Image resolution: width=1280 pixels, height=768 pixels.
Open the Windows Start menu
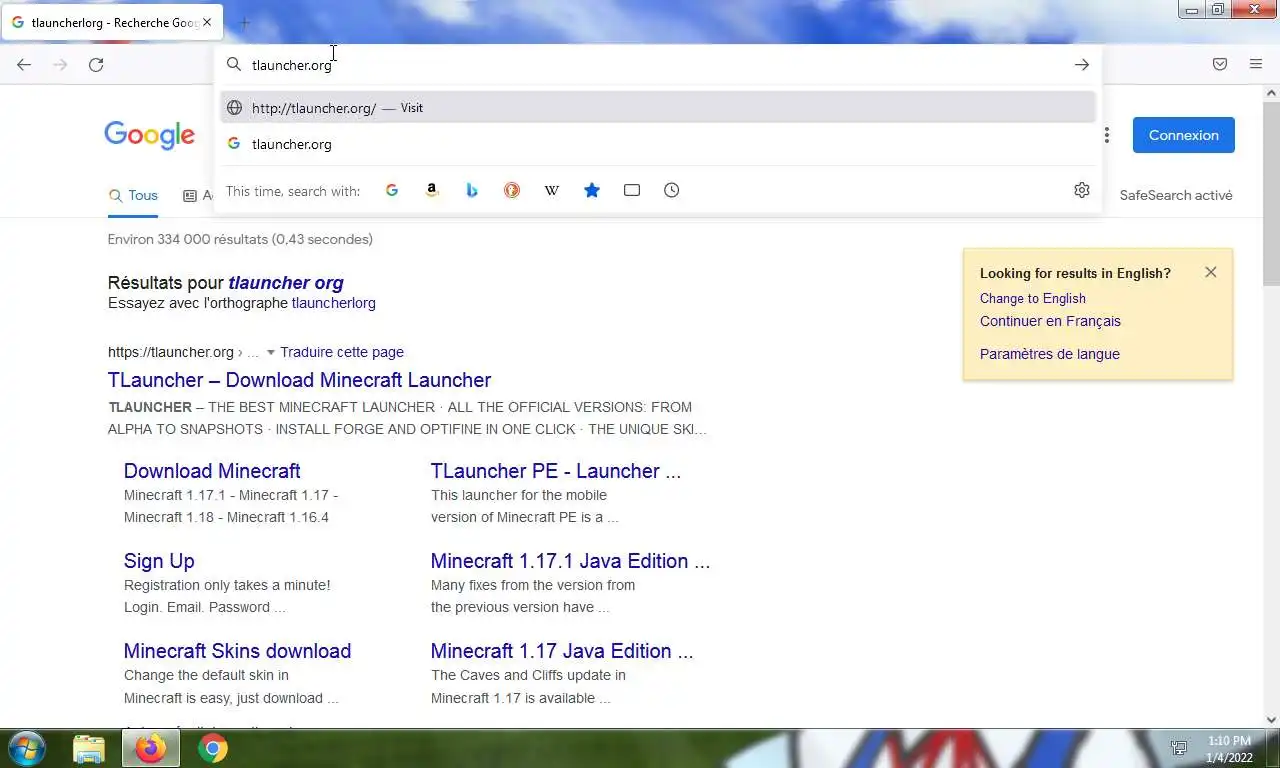(x=25, y=748)
